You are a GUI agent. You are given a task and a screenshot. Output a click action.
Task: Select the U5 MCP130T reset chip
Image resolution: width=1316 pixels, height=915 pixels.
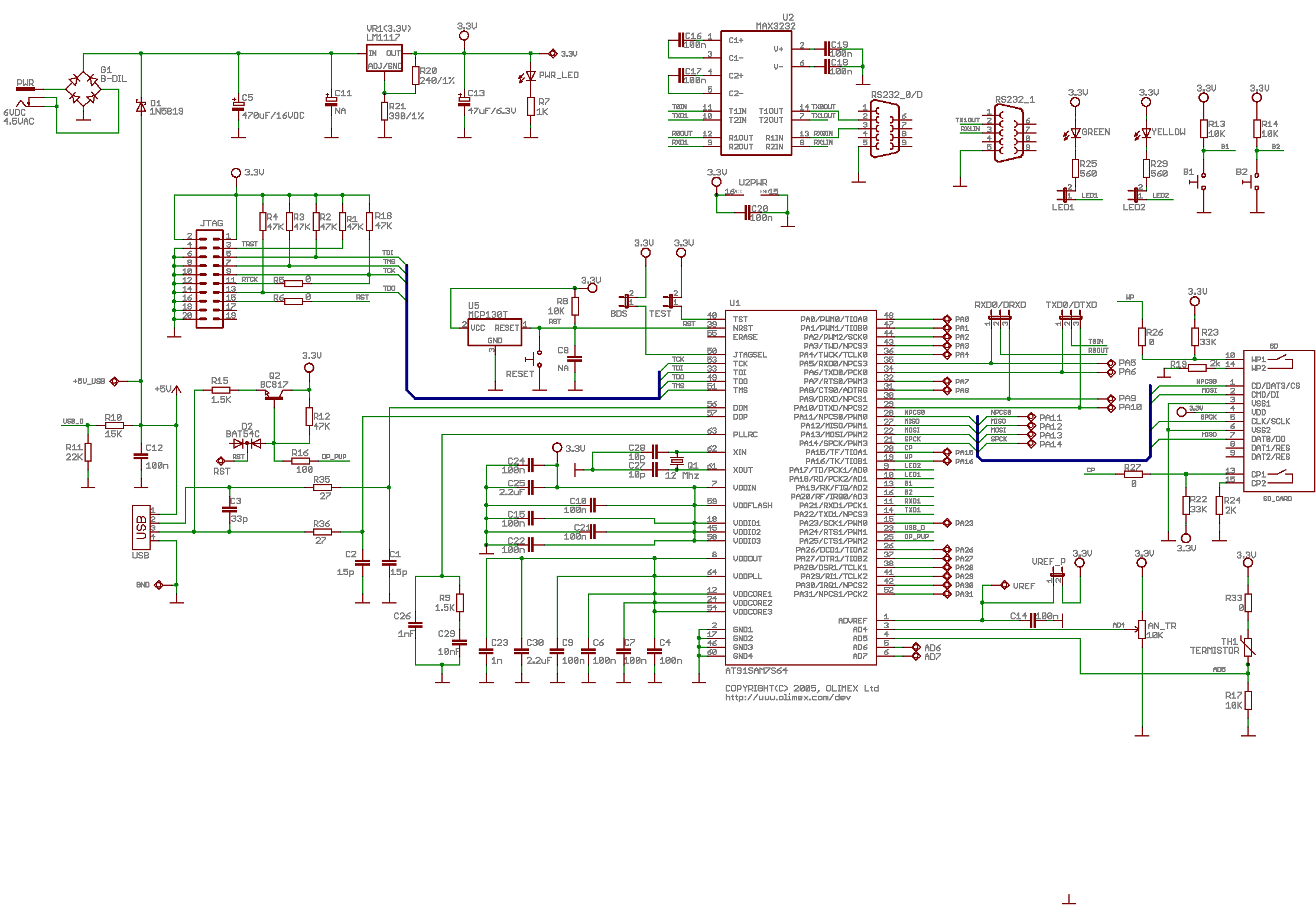point(495,332)
